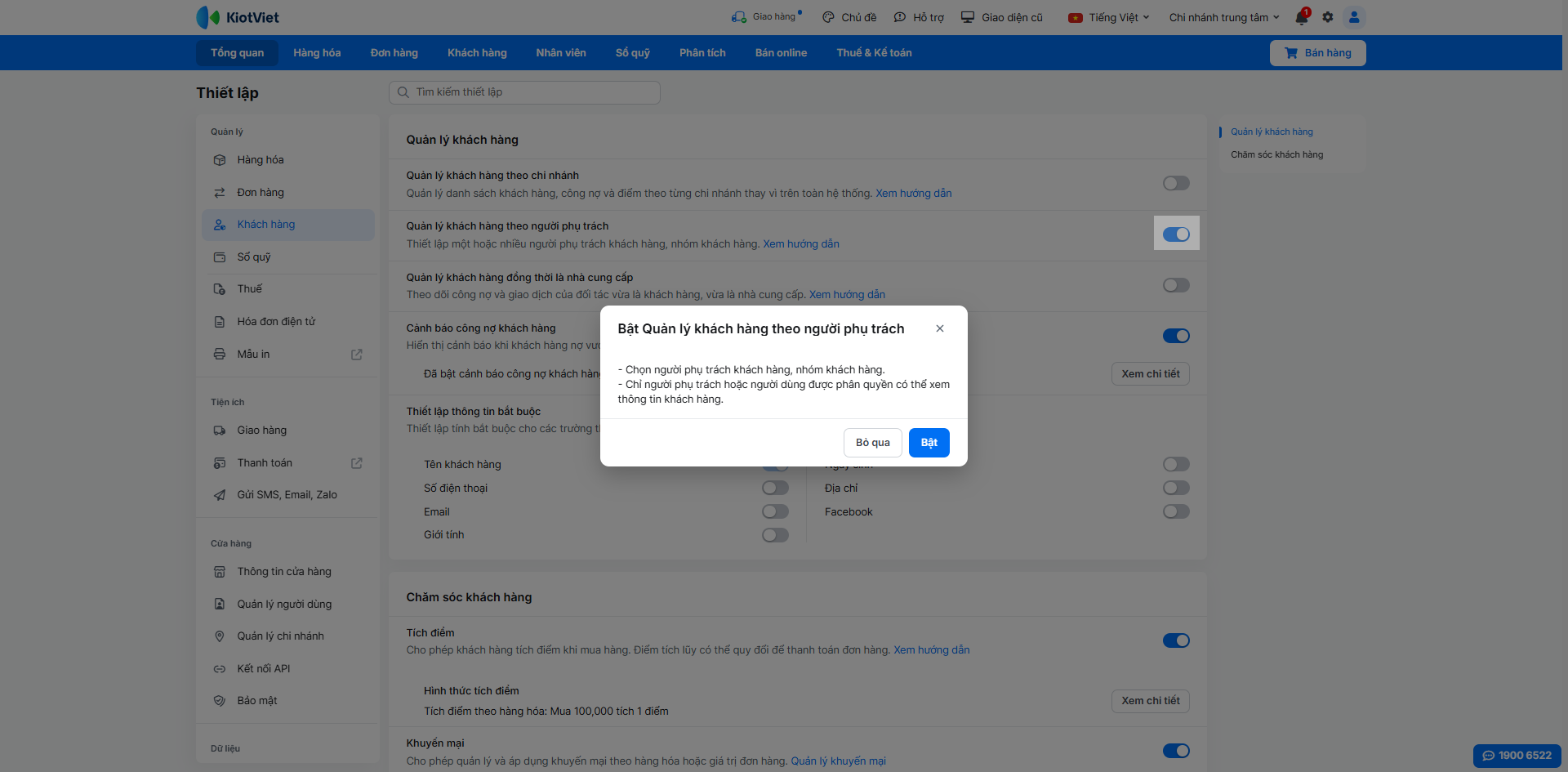Click the Quản lý chi nhánh location icon

point(220,636)
